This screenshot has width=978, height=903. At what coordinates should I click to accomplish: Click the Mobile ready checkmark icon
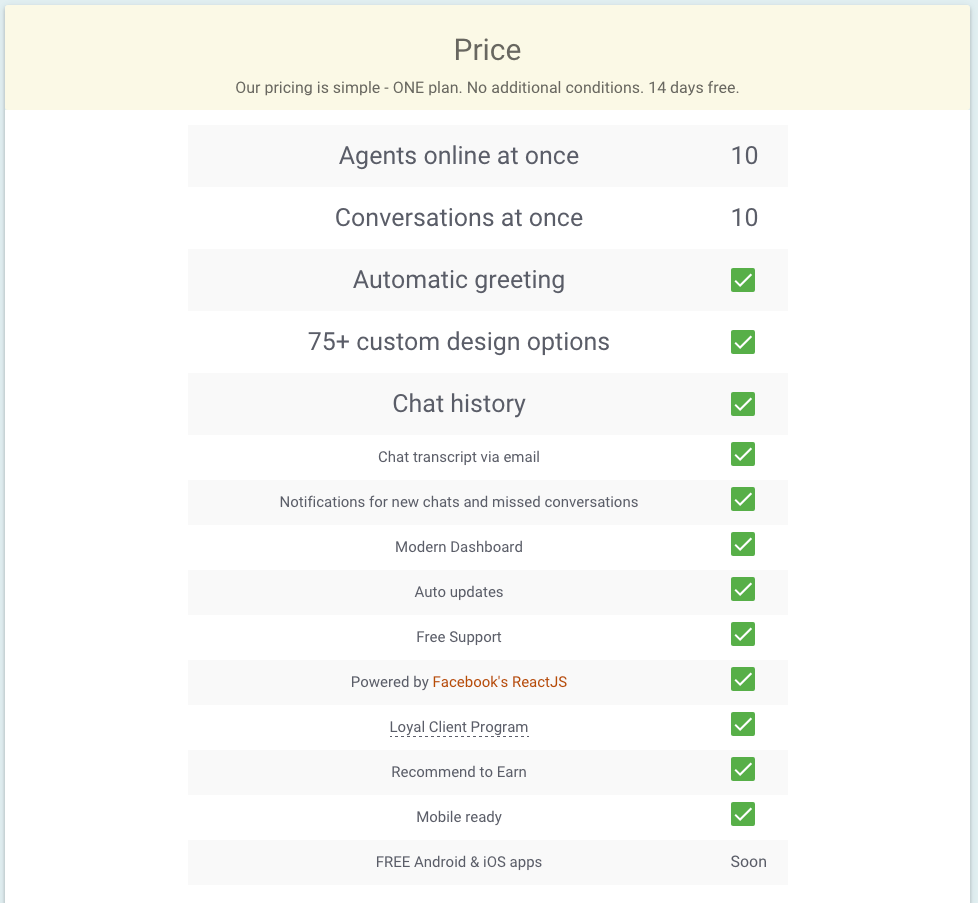point(743,815)
